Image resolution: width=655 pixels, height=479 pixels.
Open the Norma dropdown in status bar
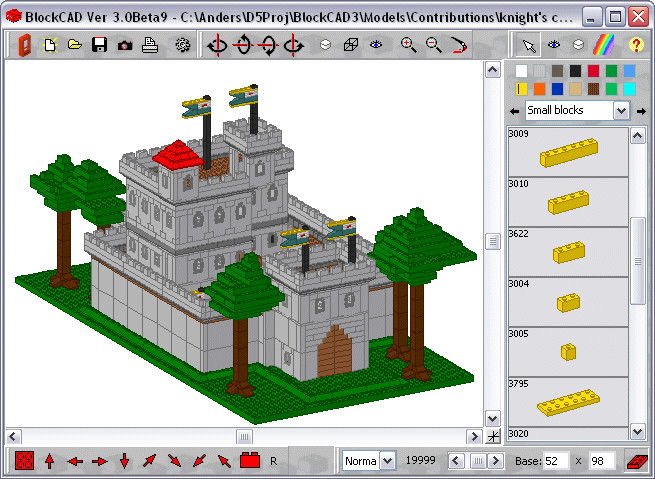coord(388,461)
